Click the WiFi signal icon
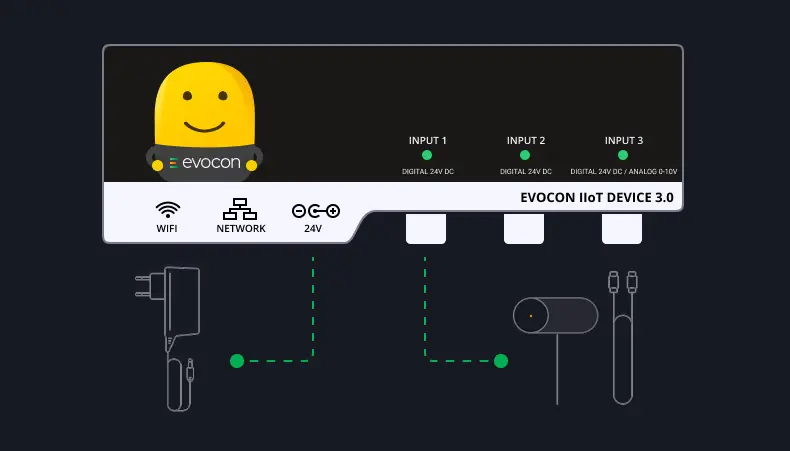The width and height of the screenshot is (790, 451). [167, 210]
